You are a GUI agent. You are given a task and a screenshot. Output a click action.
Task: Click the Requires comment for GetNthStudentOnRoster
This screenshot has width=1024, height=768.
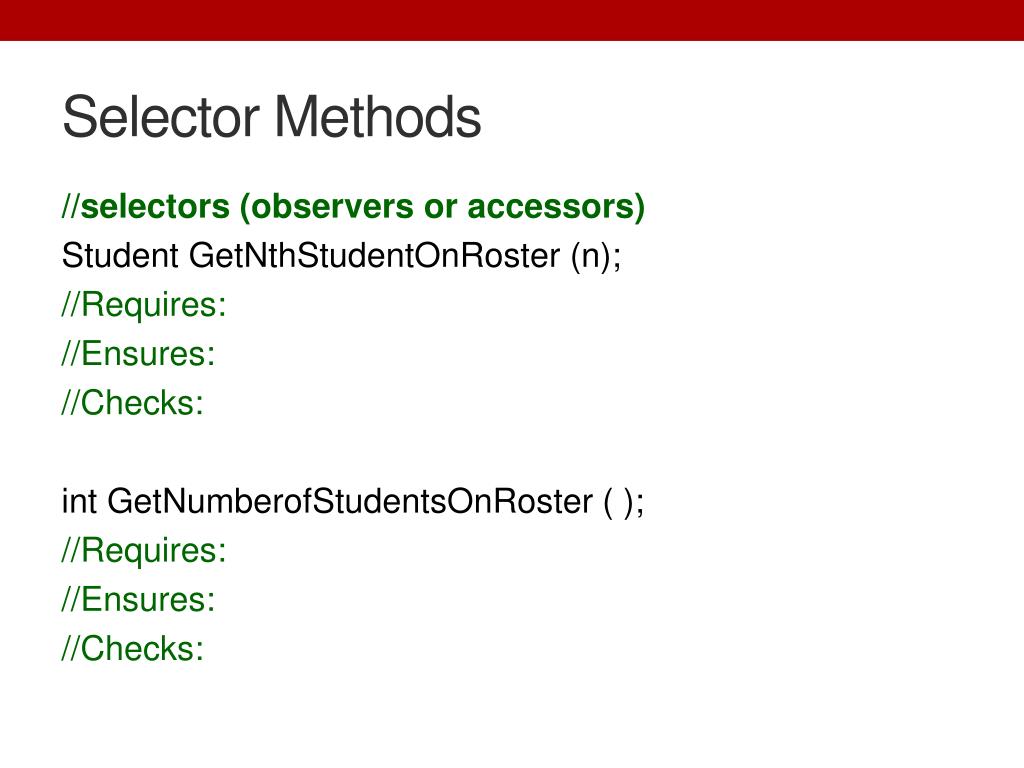click(x=144, y=305)
